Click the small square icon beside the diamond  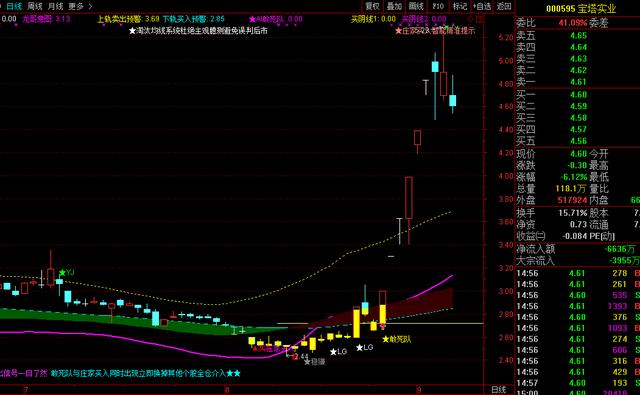(480, 19)
